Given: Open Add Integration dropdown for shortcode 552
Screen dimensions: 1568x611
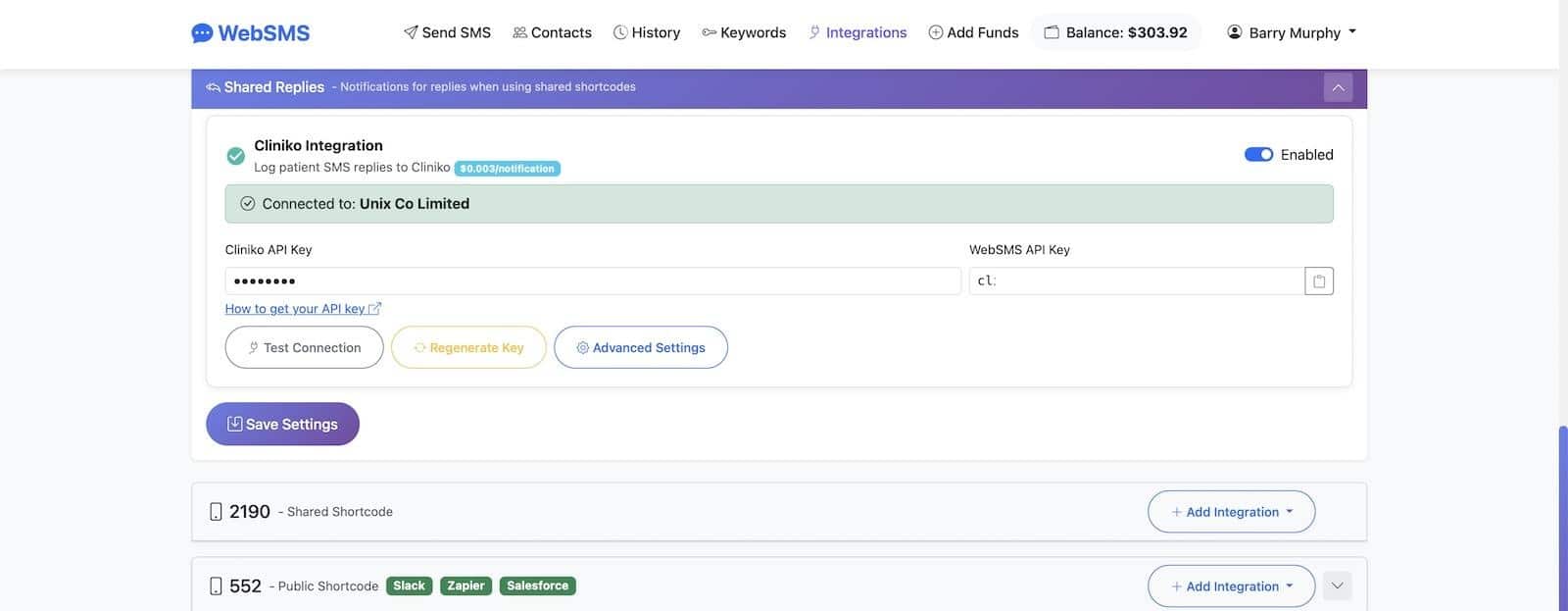Looking at the screenshot, I should click(x=1231, y=586).
